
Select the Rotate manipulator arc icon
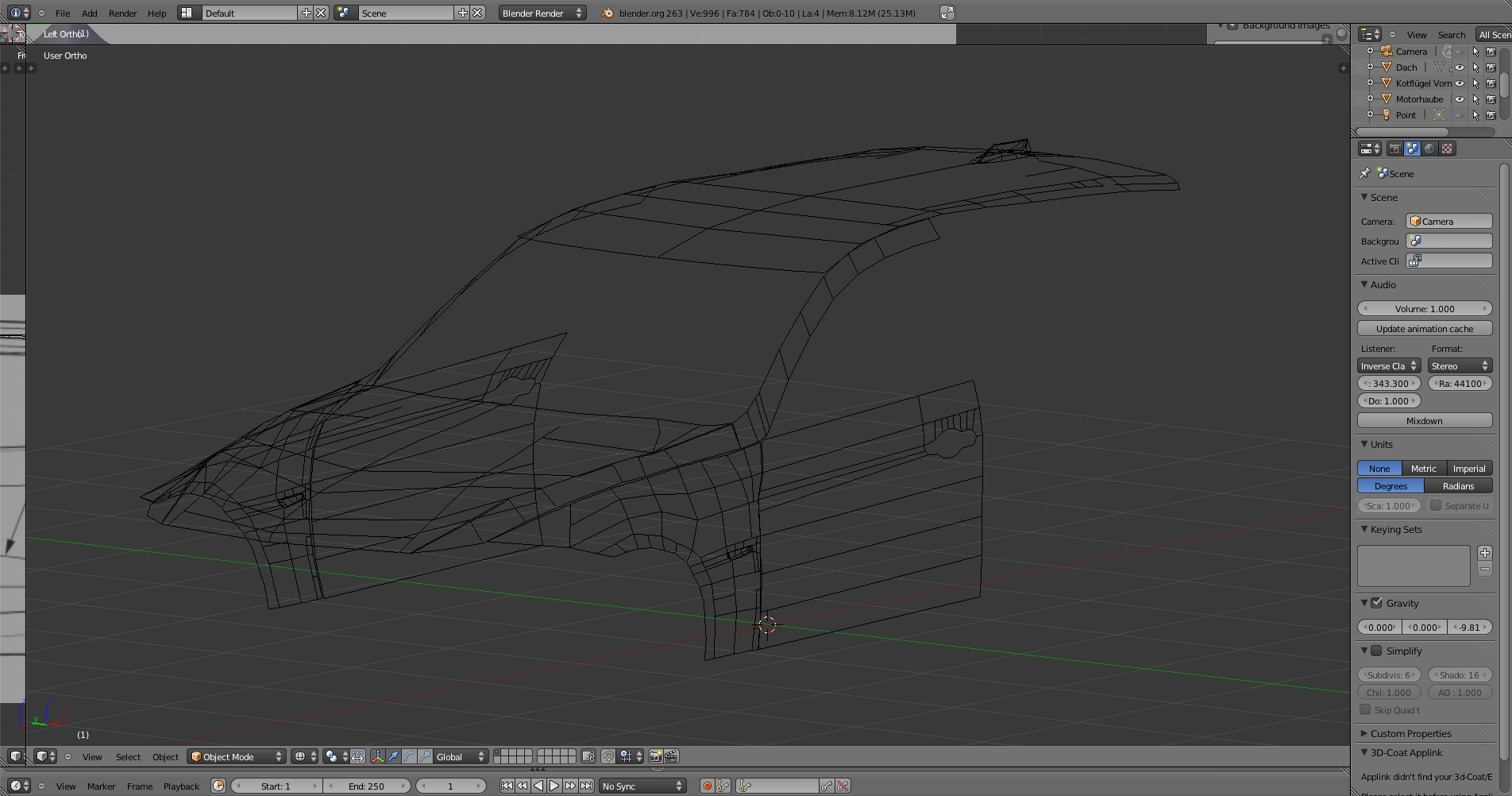point(409,756)
